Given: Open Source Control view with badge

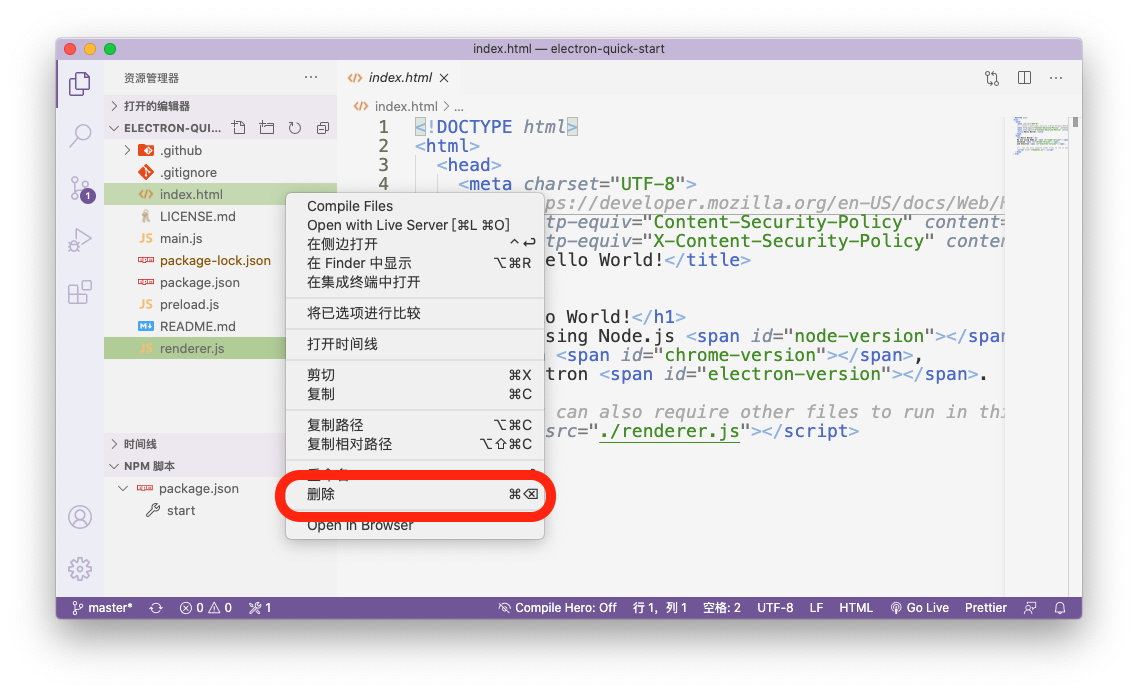Looking at the screenshot, I should pyautogui.click(x=80, y=188).
